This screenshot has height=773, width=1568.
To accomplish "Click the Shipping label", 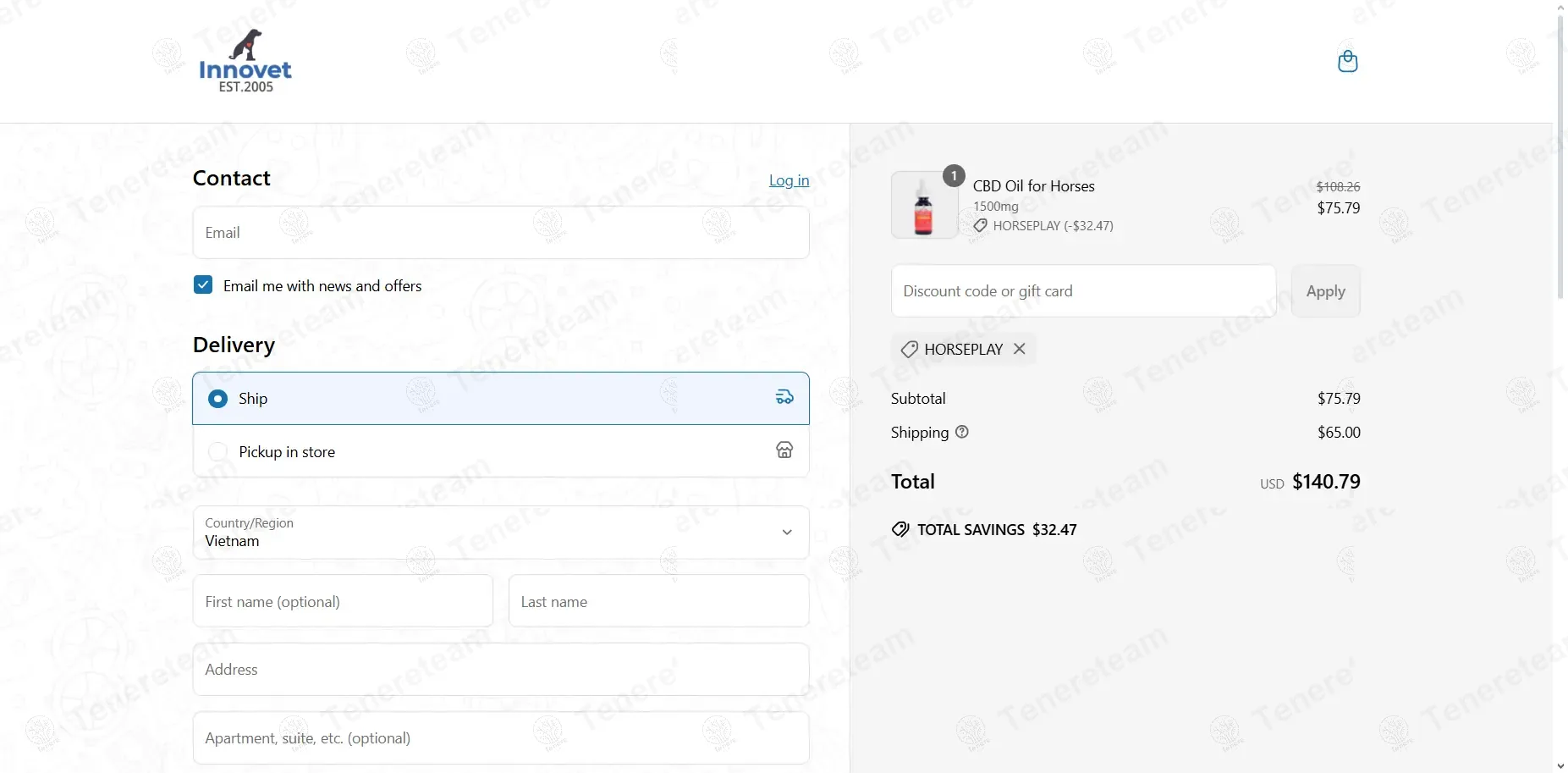I will click(920, 433).
